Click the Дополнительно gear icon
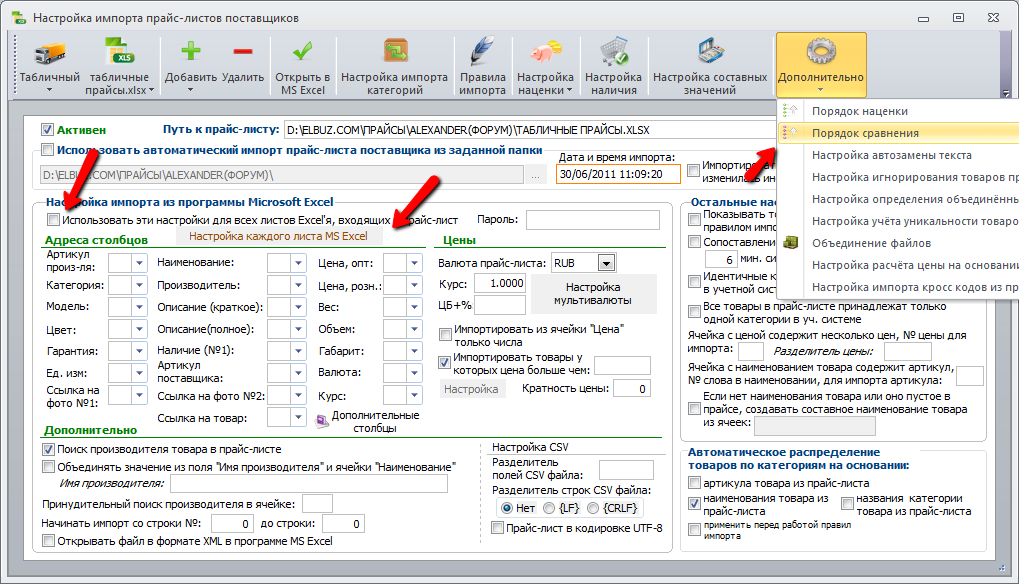The height and width of the screenshot is (584, 1019). point(821,51)
